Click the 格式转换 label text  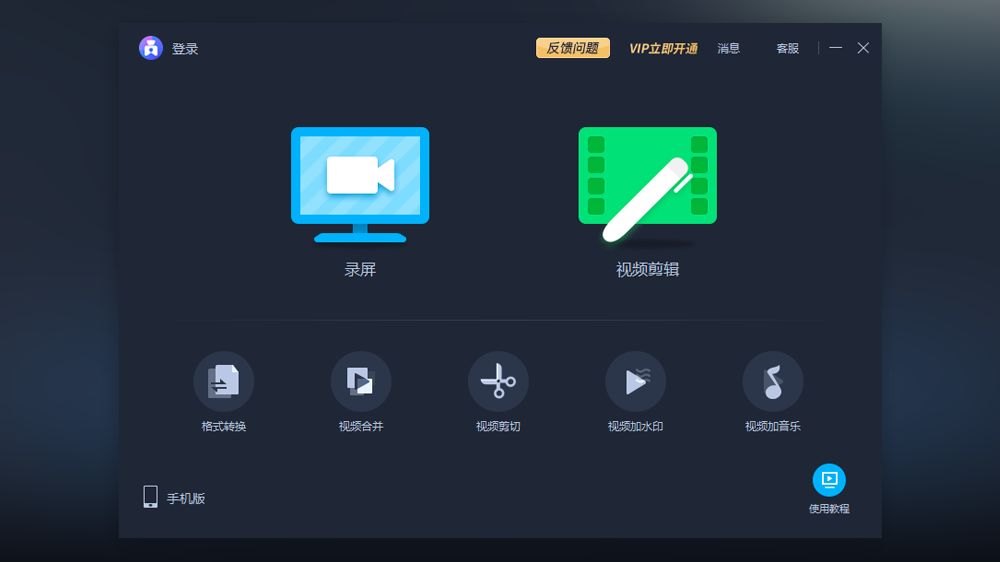224,426
